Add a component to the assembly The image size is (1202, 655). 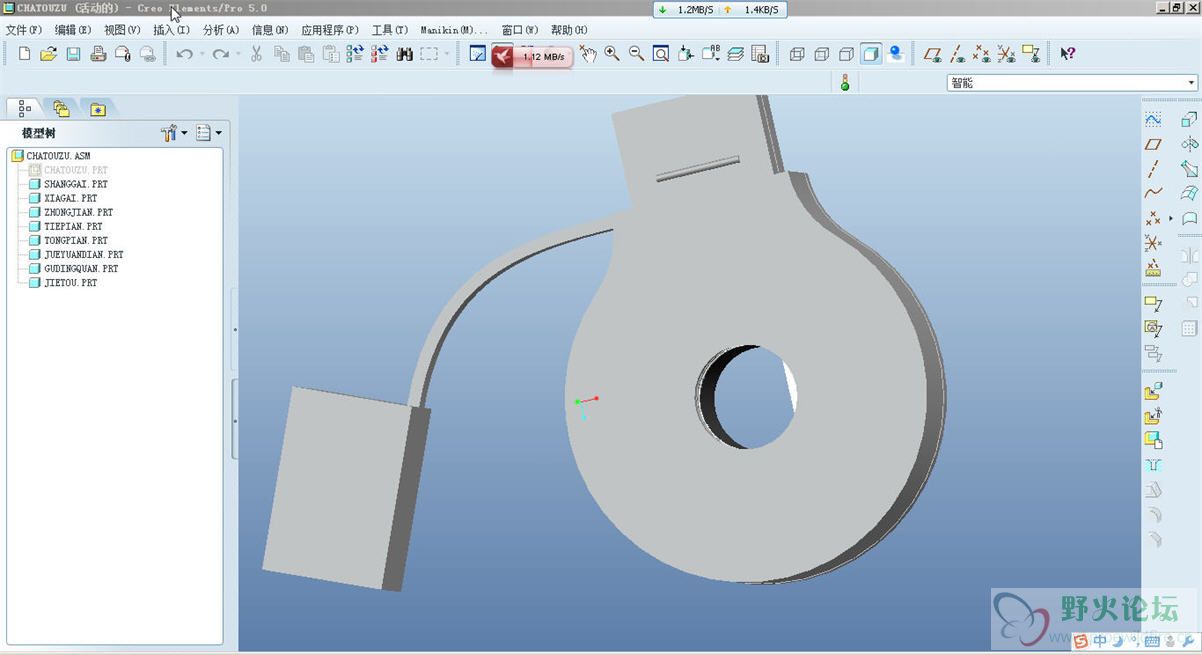click(x=1153, y=392)
